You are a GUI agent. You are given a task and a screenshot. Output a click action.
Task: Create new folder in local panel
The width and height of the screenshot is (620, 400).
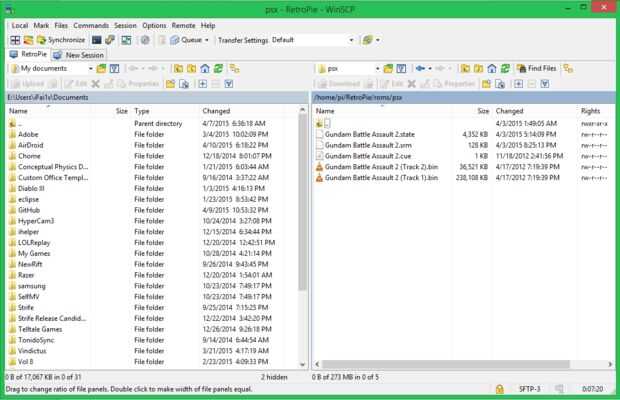(170, 84)
